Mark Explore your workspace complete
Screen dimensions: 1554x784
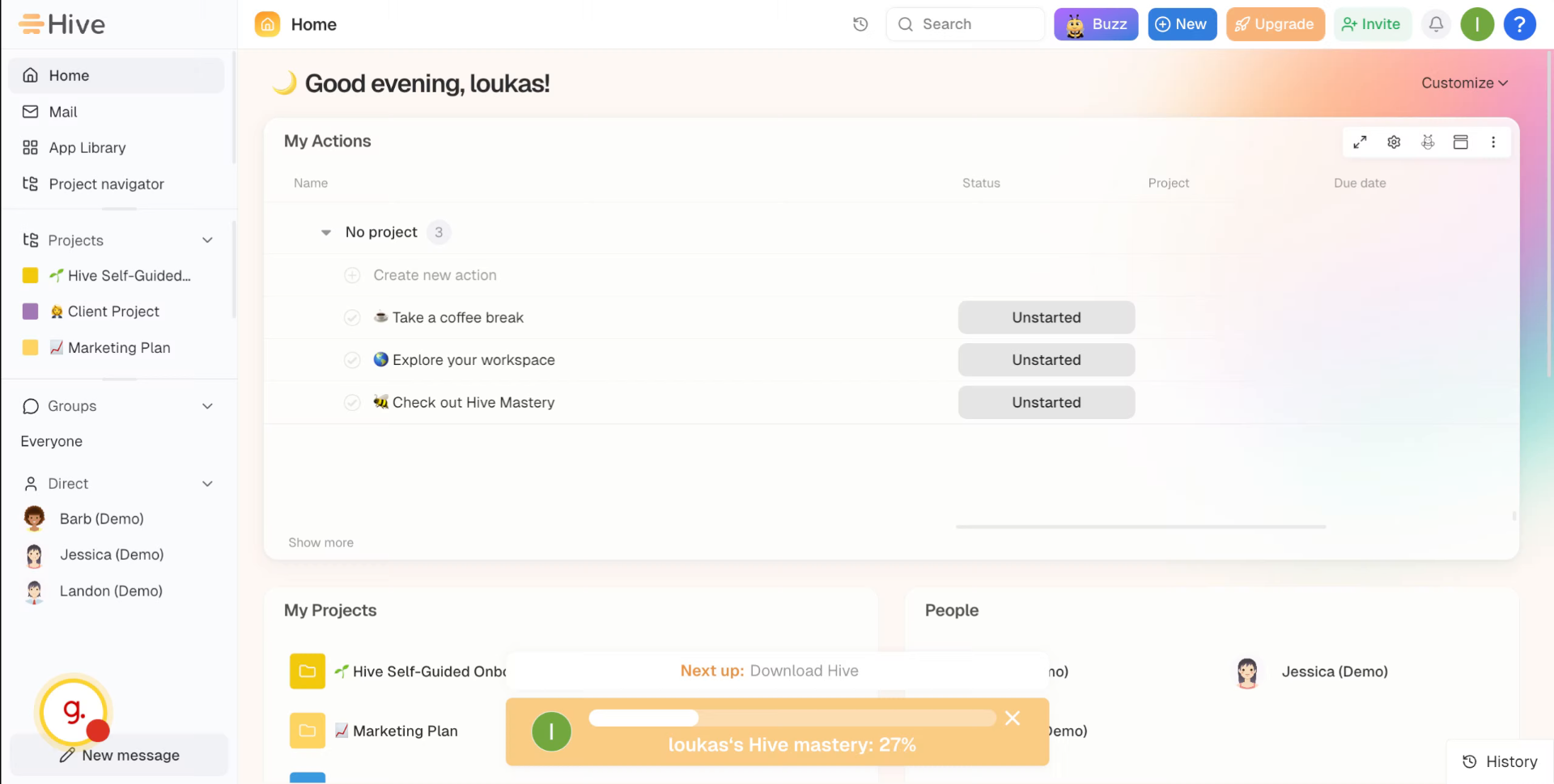[352, 360]
